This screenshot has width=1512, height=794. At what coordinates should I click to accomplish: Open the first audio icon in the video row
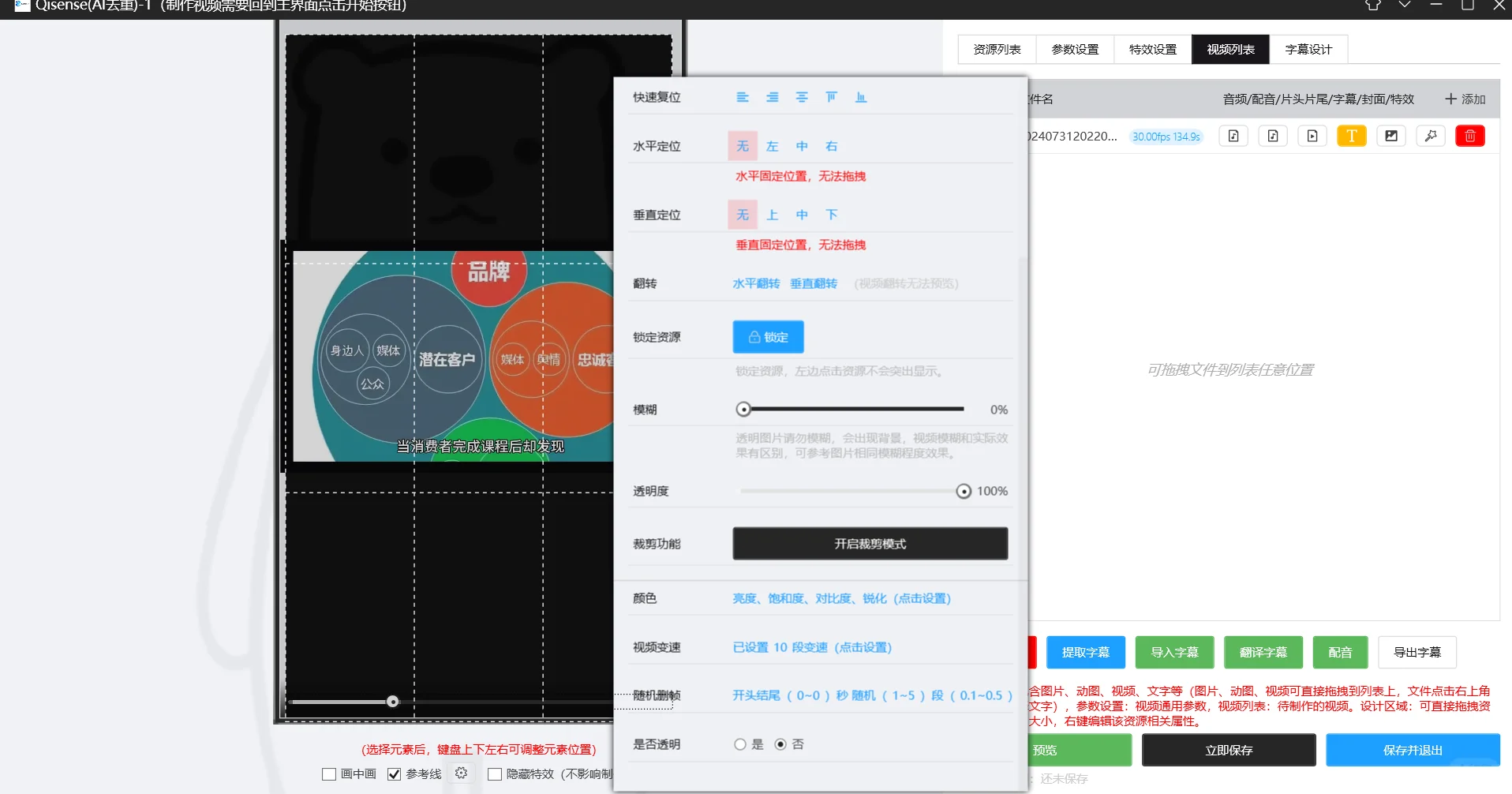coord(1233,136)
